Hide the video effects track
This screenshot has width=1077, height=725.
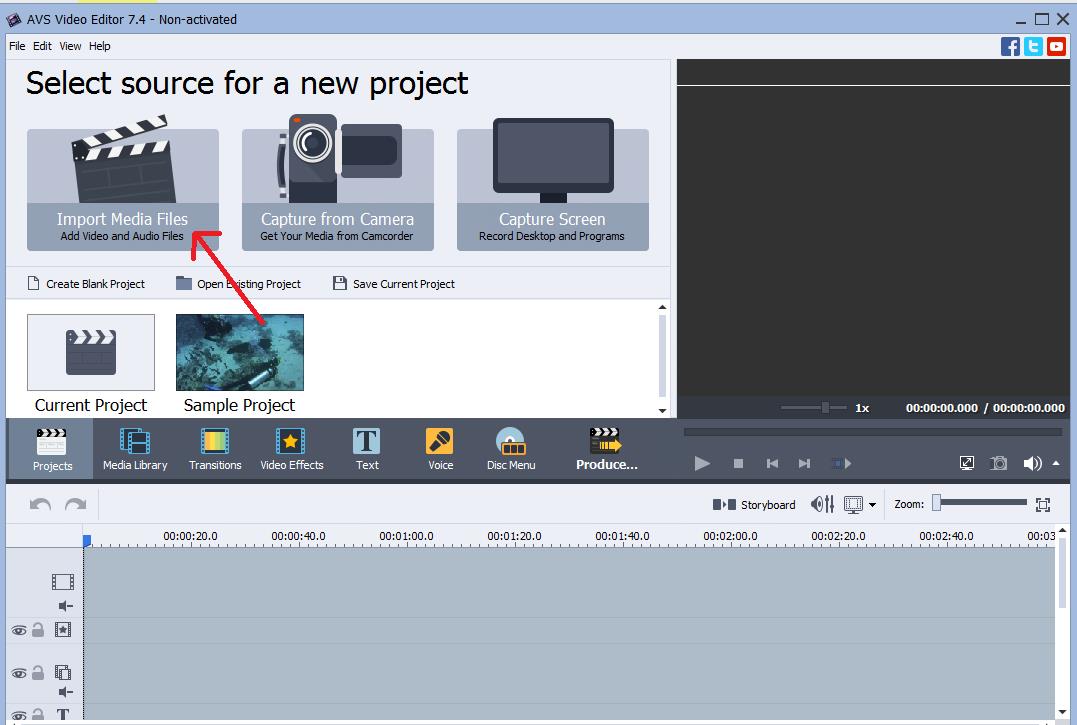[x=17, y=630]
